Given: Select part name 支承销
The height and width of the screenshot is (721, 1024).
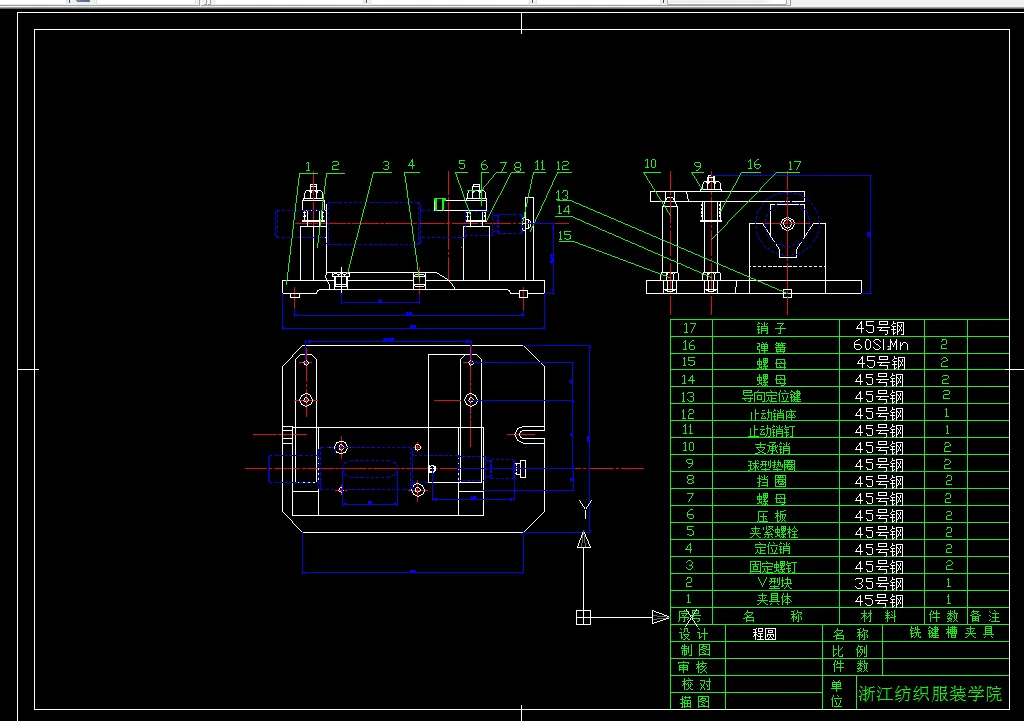Looking at the screenshot, I should (x=772, y=448).
